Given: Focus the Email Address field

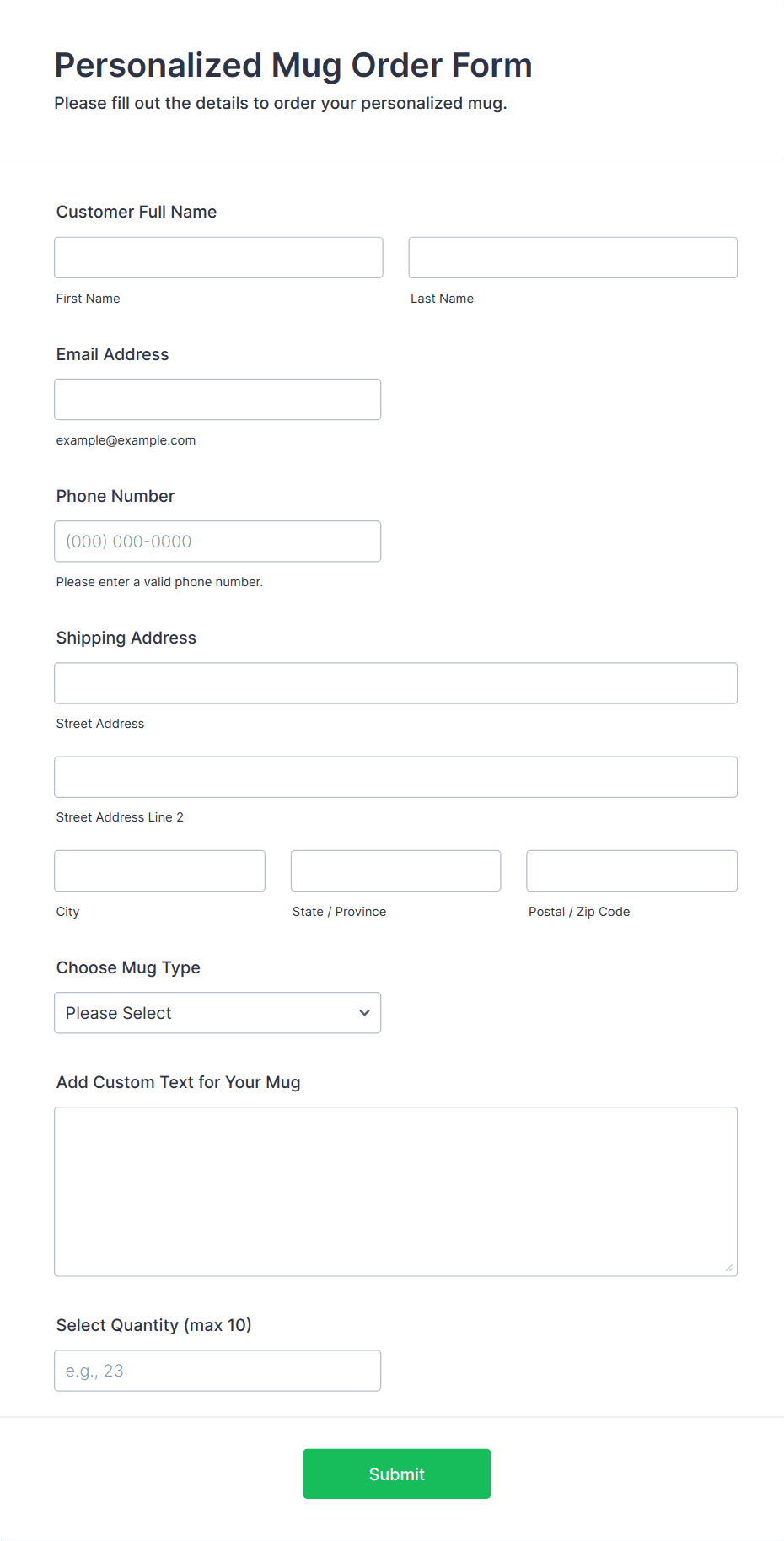Looking at the screenshot, I should 217,399.
